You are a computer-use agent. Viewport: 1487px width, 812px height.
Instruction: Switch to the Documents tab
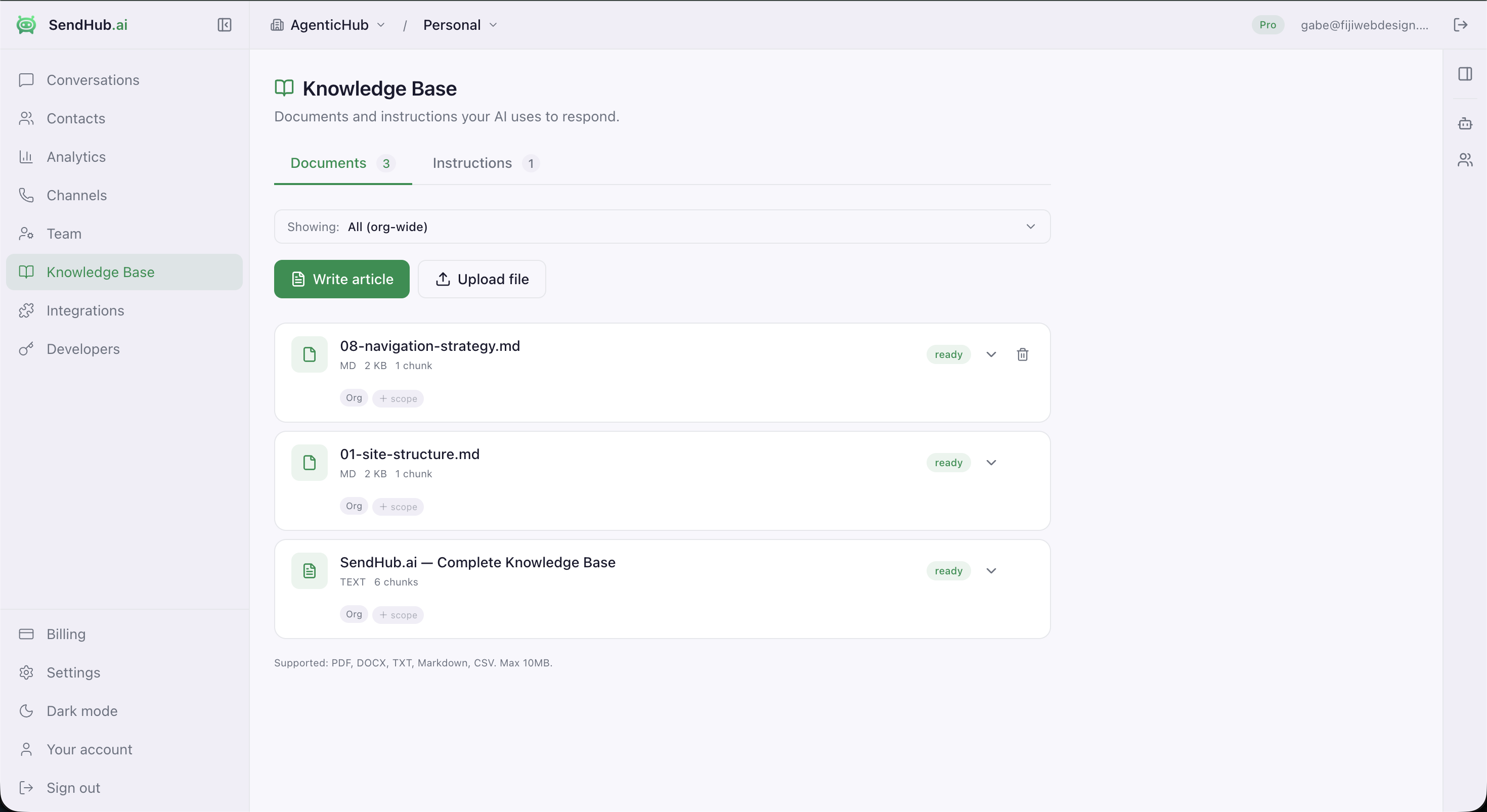343,163
